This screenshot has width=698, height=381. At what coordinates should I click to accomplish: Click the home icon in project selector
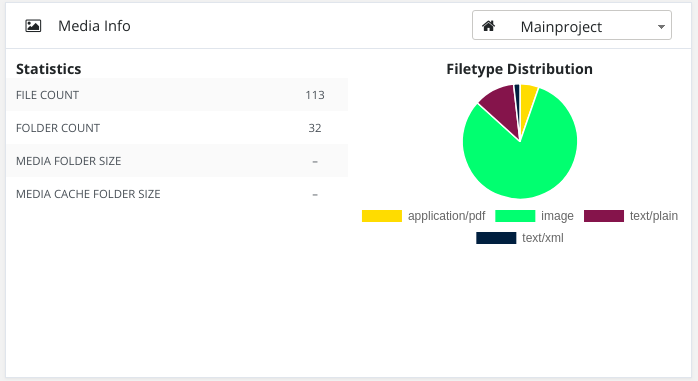click(488, 26)
